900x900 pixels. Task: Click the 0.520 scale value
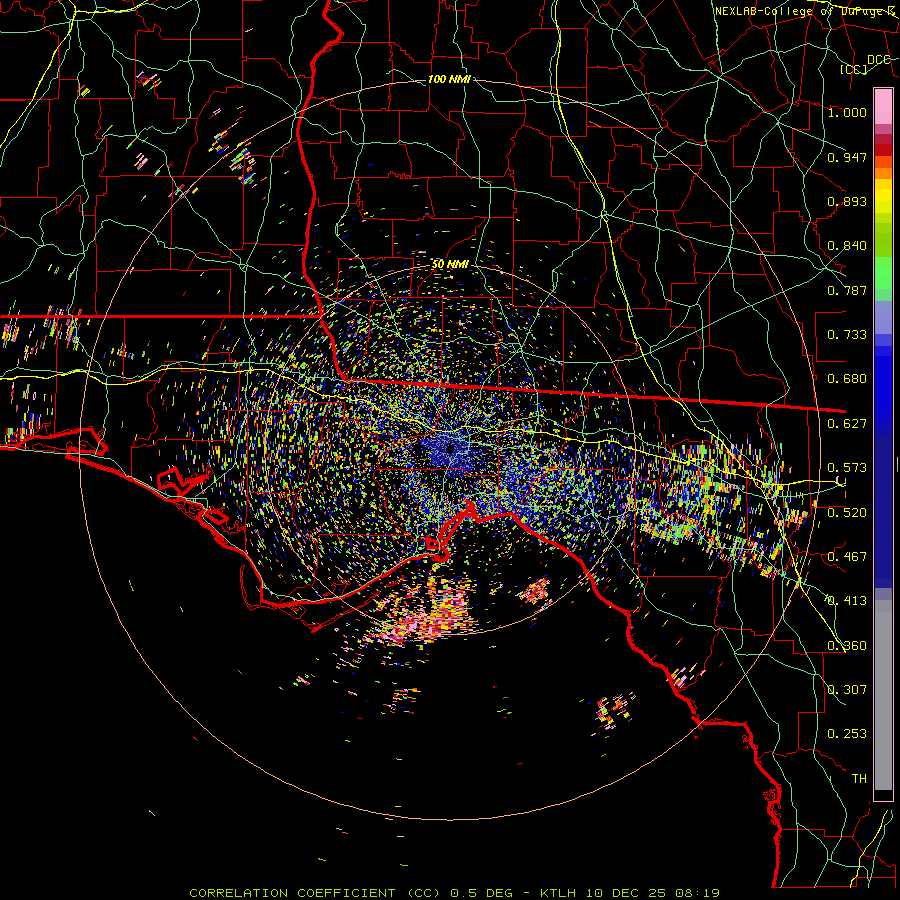pyautogui.click(x=847, y=513)
